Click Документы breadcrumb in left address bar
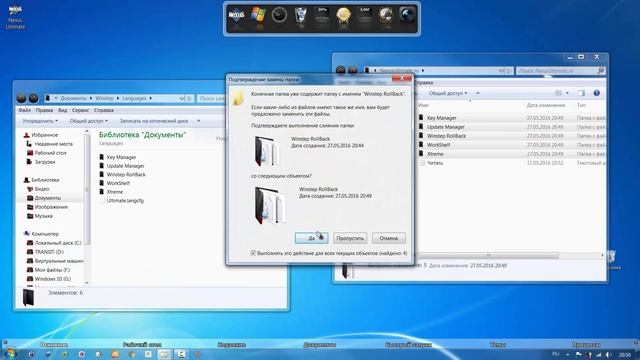The height and width of the screenshot is (360, 640). point(73,98)
